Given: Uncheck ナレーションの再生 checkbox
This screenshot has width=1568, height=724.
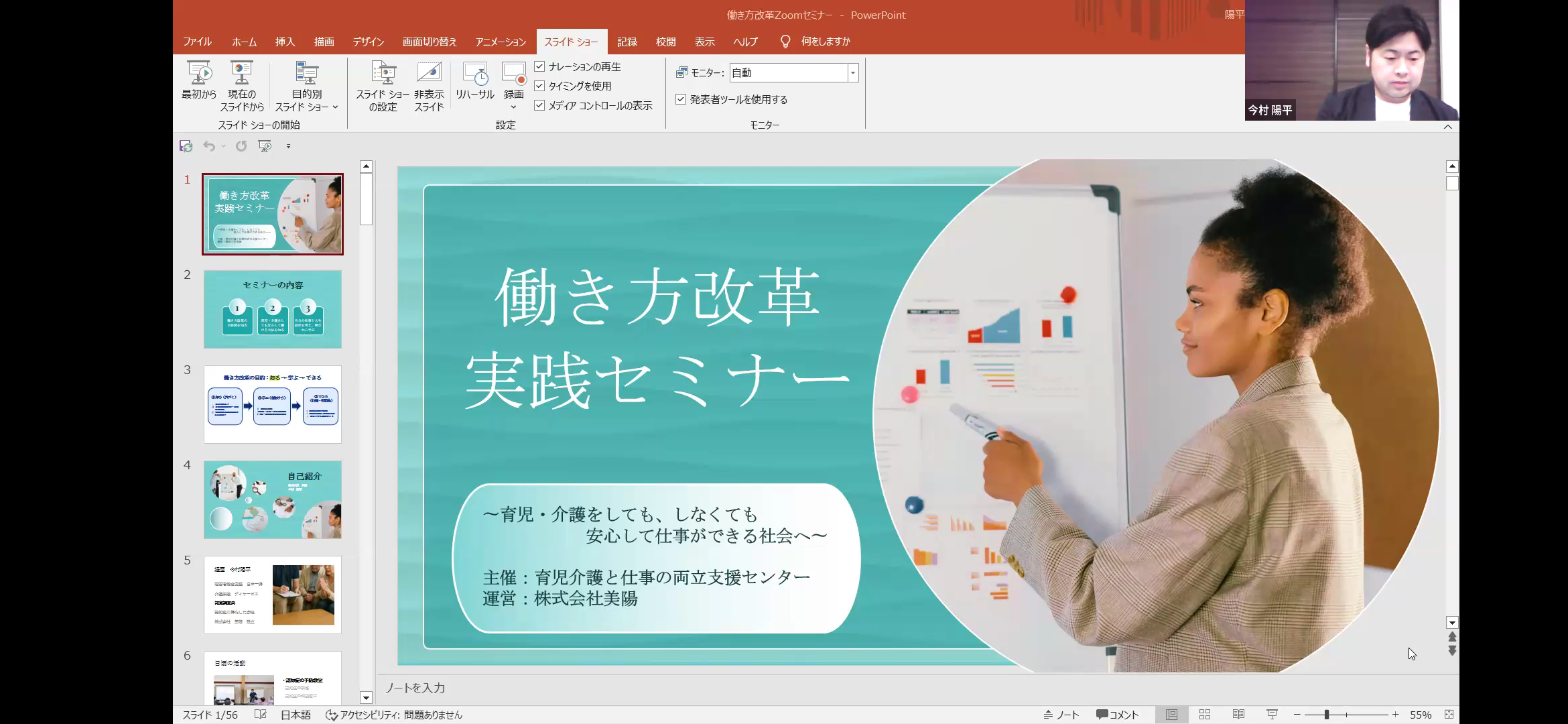Looking at the screenshot, I should pos(539,66).
